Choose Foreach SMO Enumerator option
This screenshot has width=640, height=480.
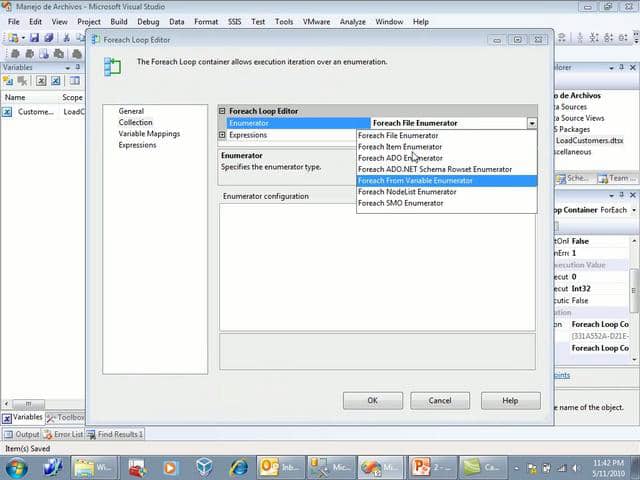point(447,203)
